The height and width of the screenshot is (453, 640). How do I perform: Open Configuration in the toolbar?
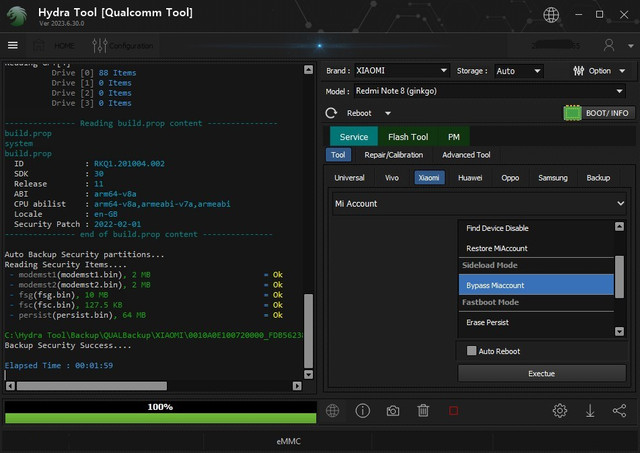pyautogui.click(x=123, y=45)
